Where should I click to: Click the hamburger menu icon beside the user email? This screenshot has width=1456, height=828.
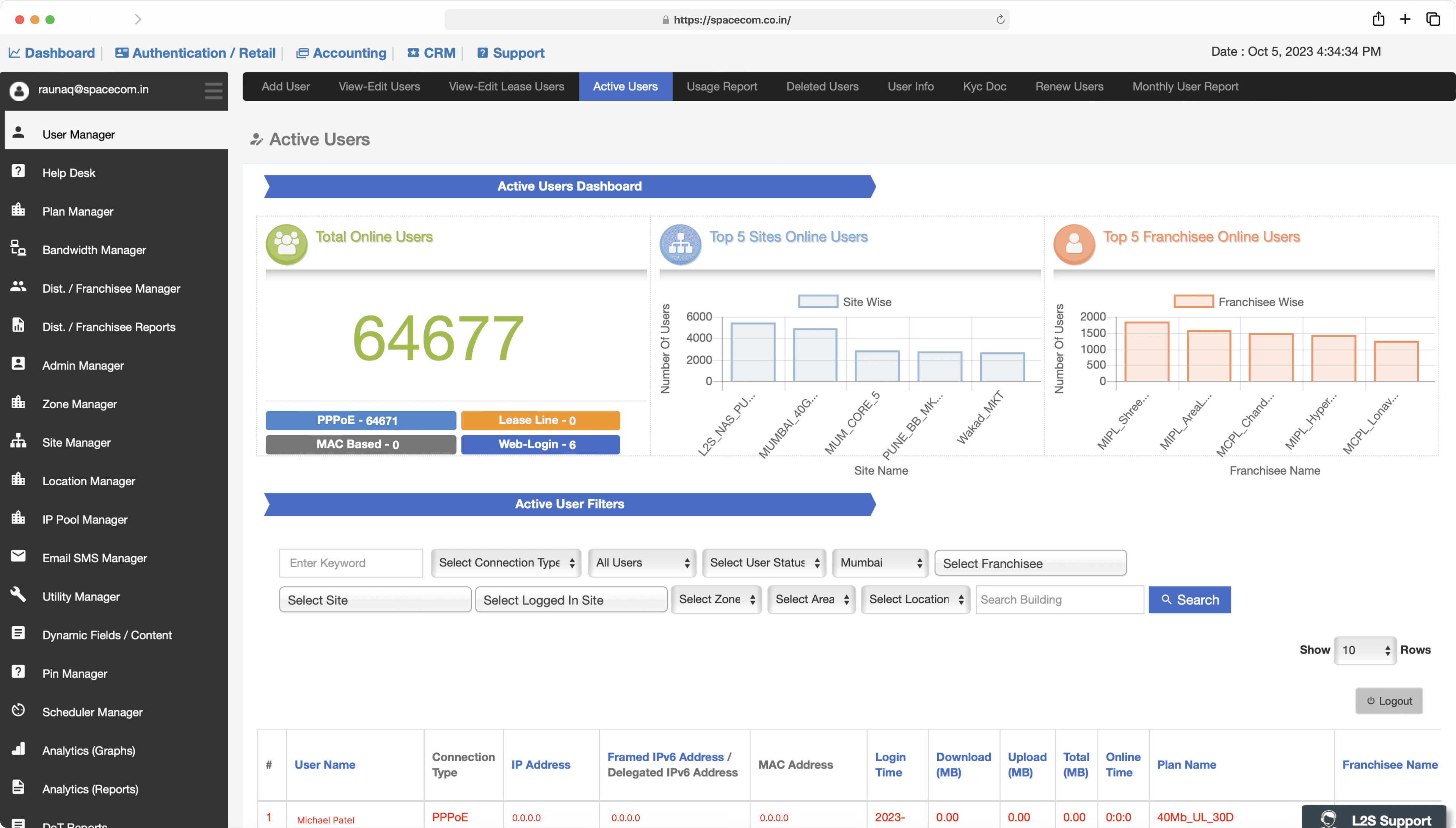(x=213, y=90)
